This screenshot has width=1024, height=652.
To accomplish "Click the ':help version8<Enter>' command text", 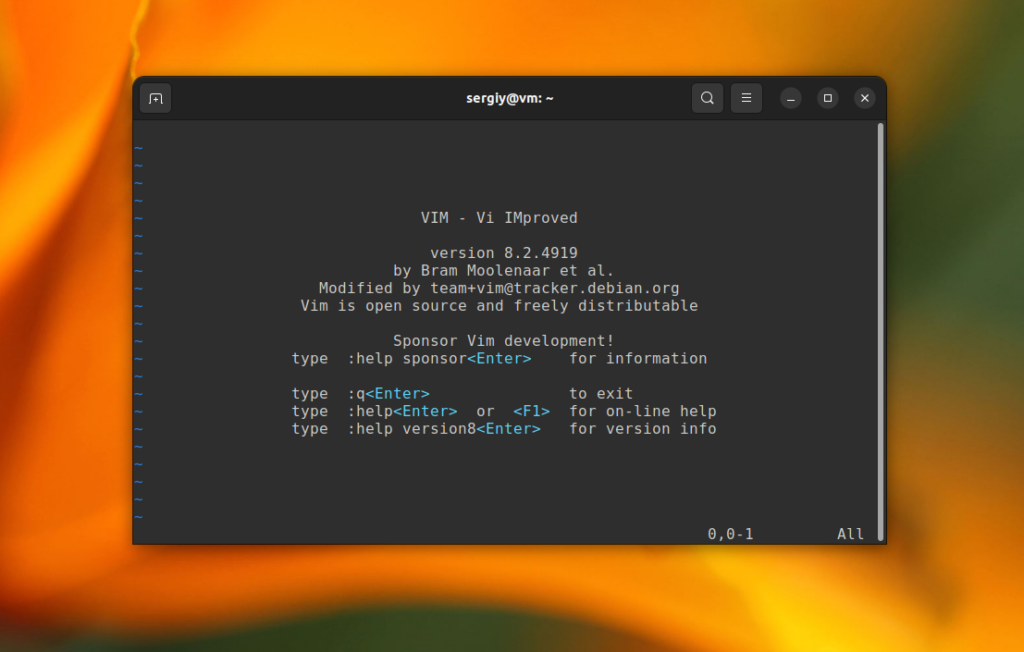I will coord(443,429).
